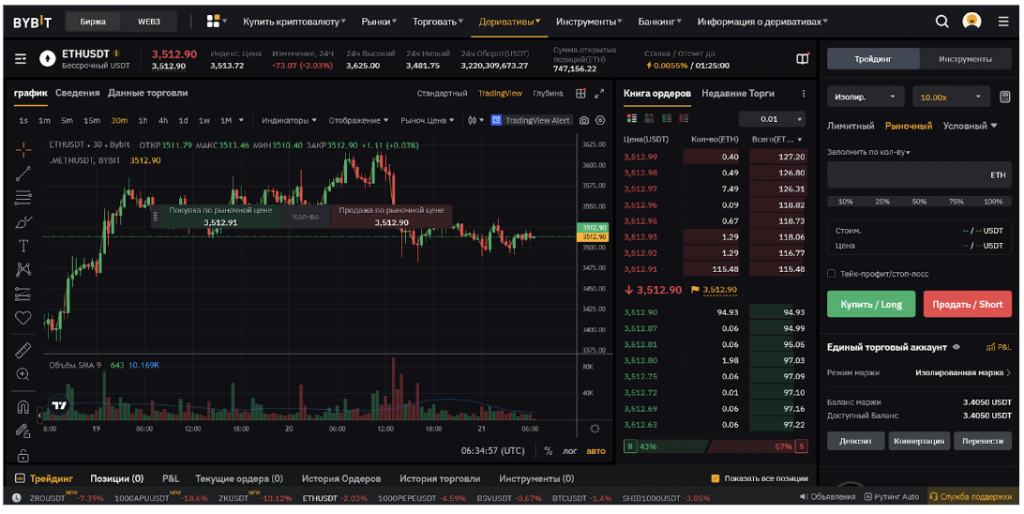Select the crosshair cursor tool
The image size is (1024, 514).
(24, 149)
